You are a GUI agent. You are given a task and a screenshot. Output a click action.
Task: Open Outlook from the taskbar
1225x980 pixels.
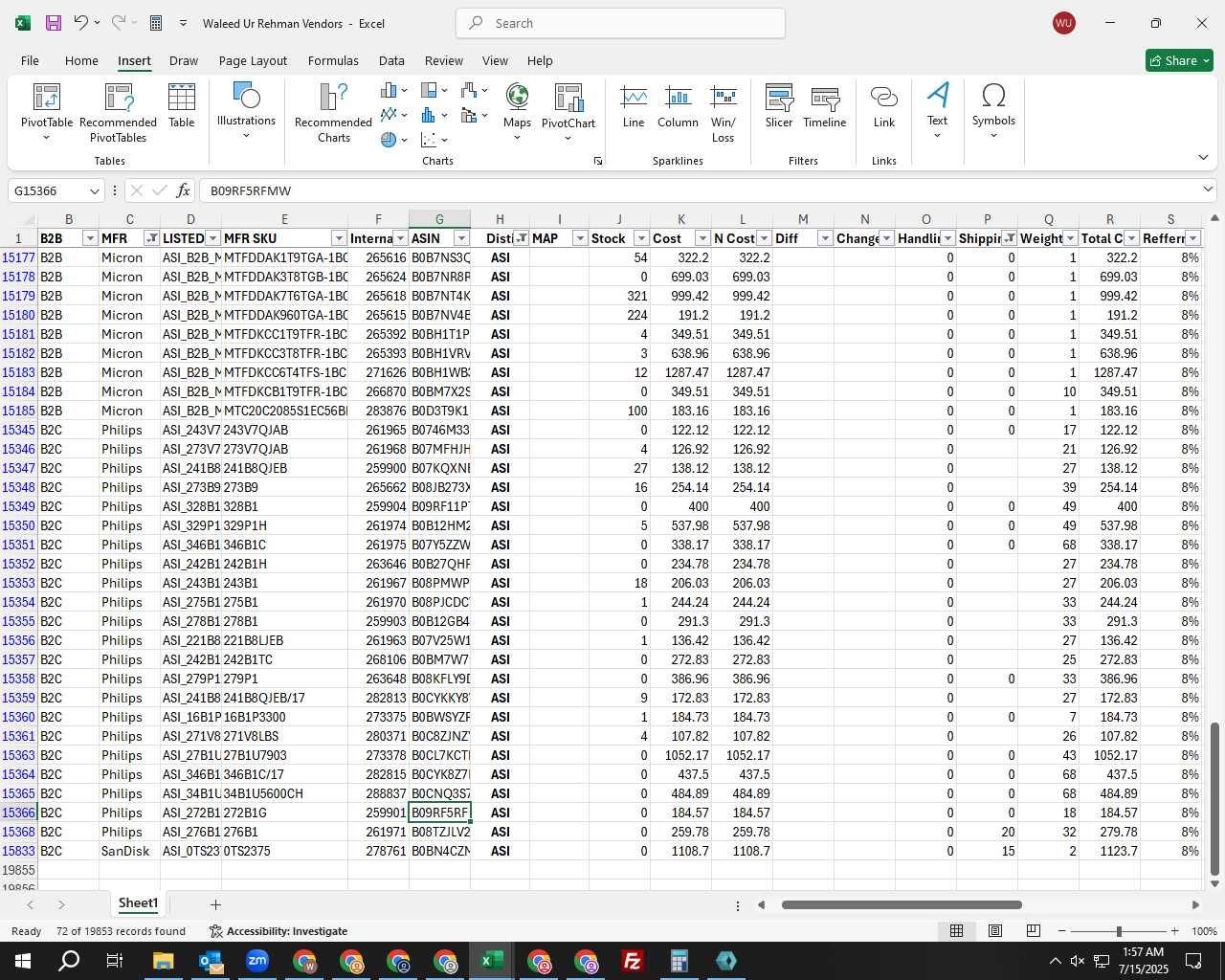click(x=211, y=961)
